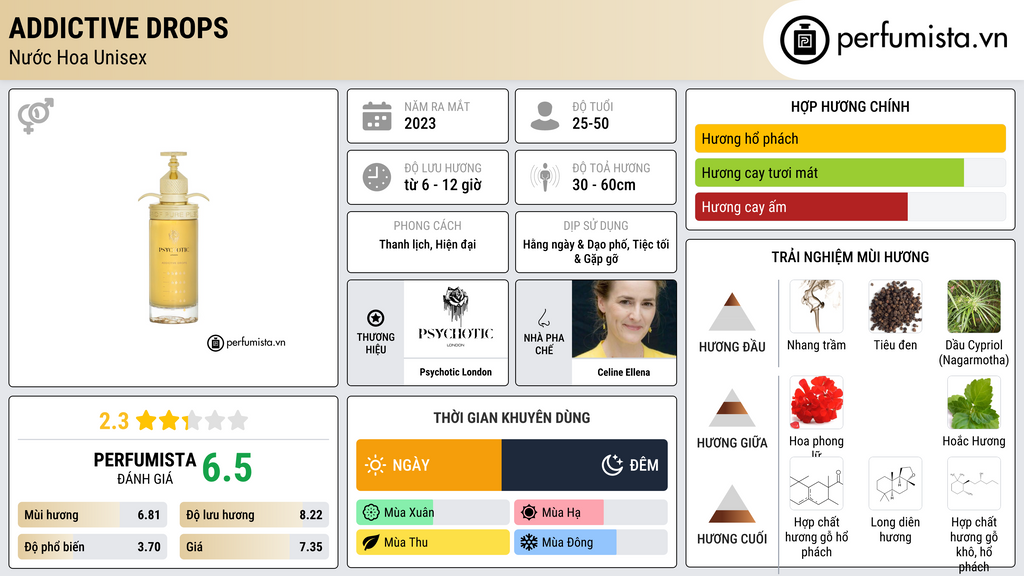The width and height of the screenshot is (1024, 576).
Task: Click the Độ lưu hương 8.22 score bar
Action: tap(254, 515)
